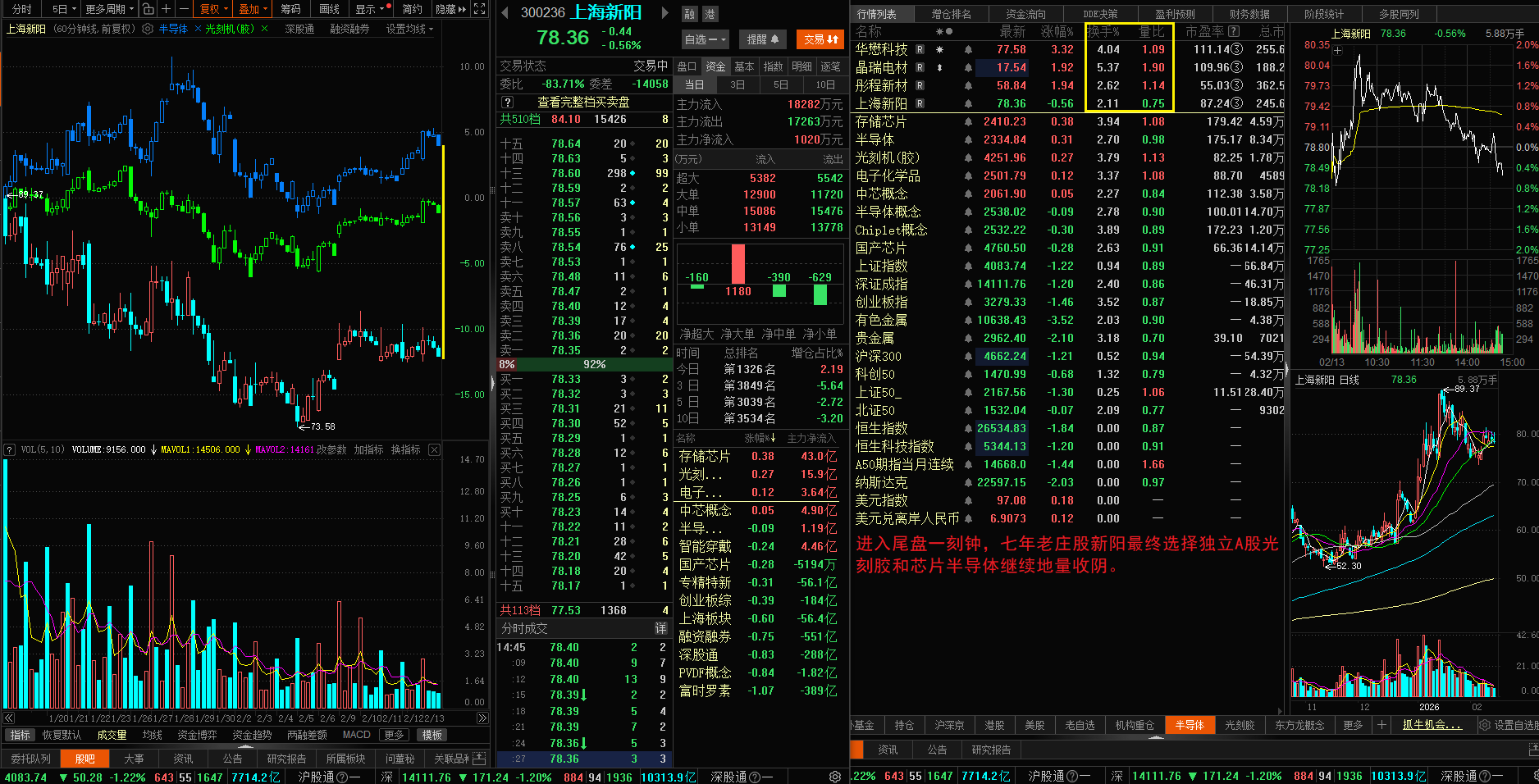This screenshot has width=1539, height=784.
Task: Switch to the 光刻胶 watchlist tab
Action: [1240, 725]
